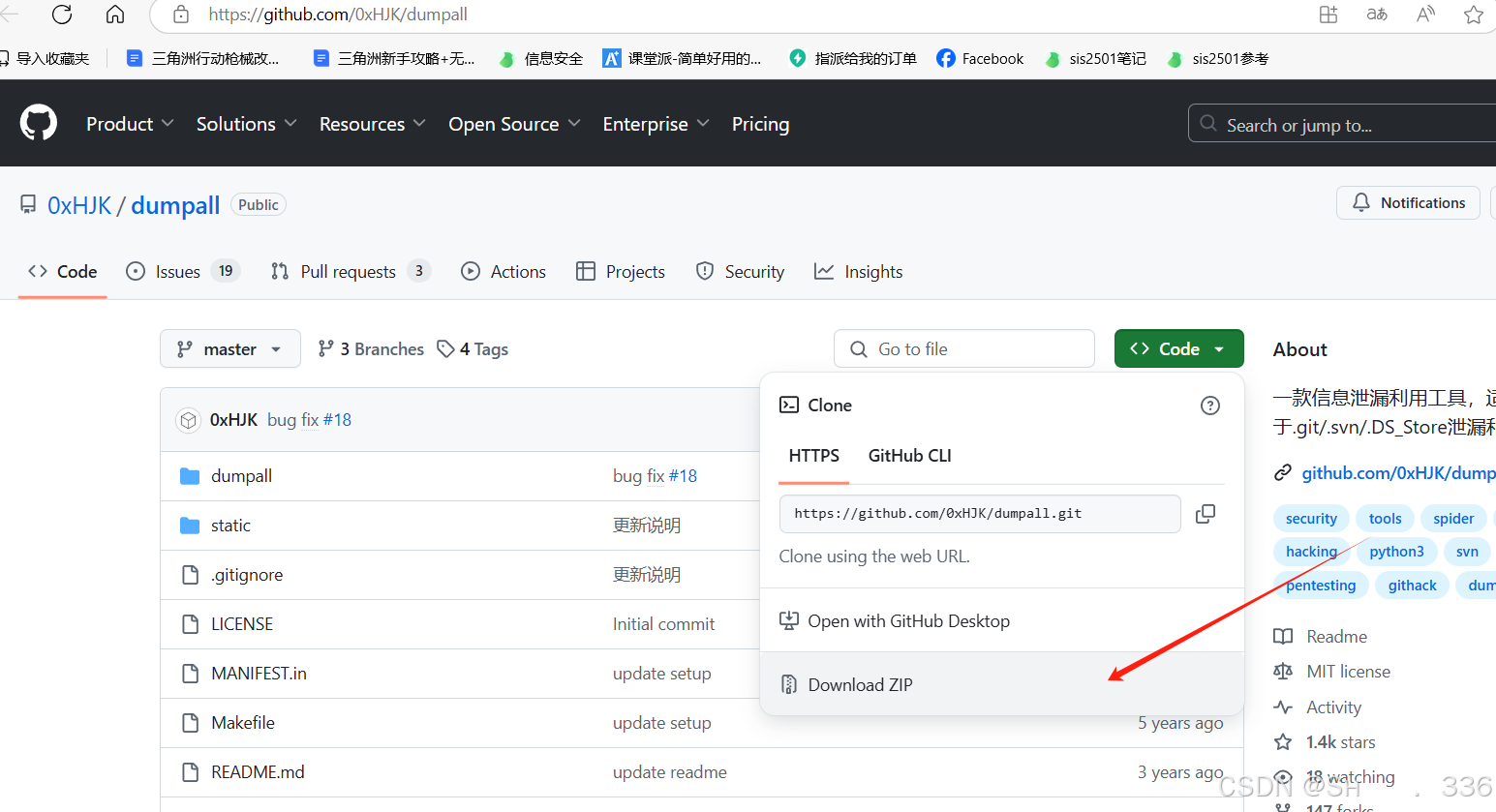Open the dumpall repository link
The image size is (1496, 812).
[175, 205]
